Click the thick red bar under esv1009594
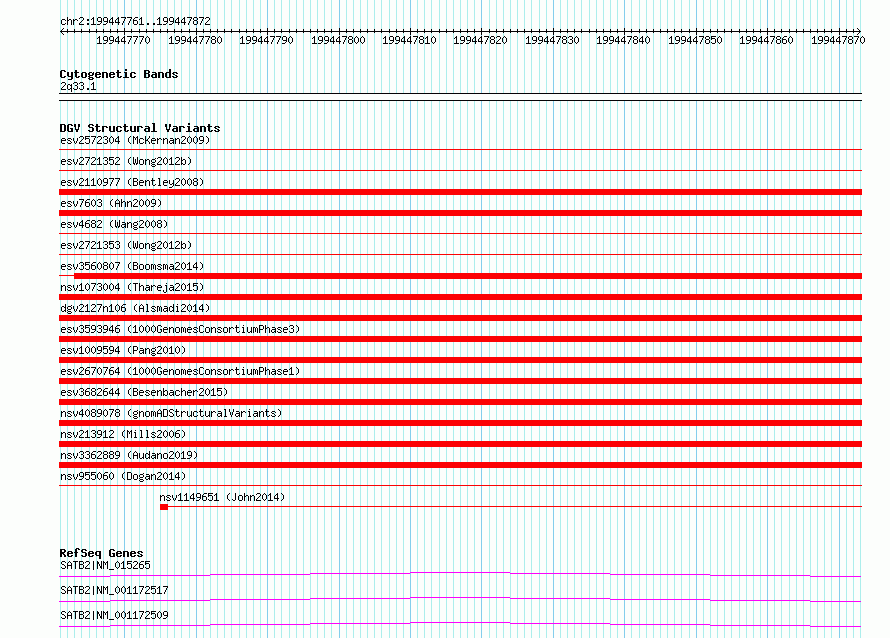 point(460,360)
